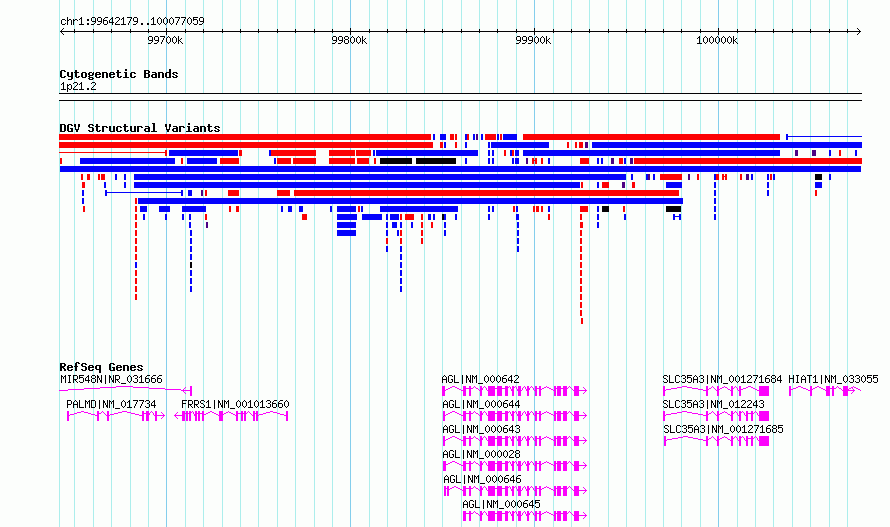890x527 pixels.
Task: Click the HIAT1 exon structure glyph
Action: point(825,391)
